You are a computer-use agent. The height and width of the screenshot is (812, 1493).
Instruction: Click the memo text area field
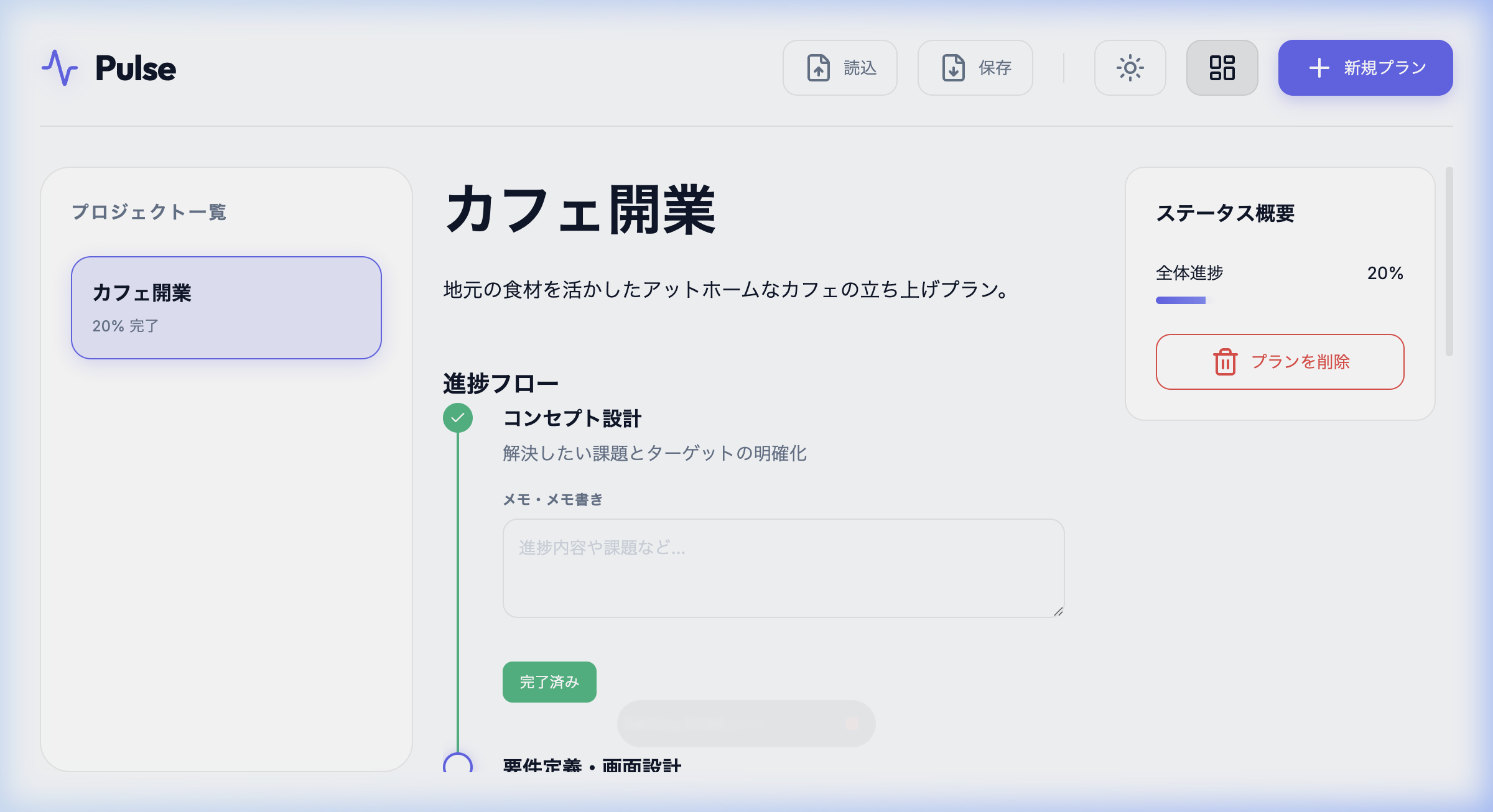[x=783, y=568]
